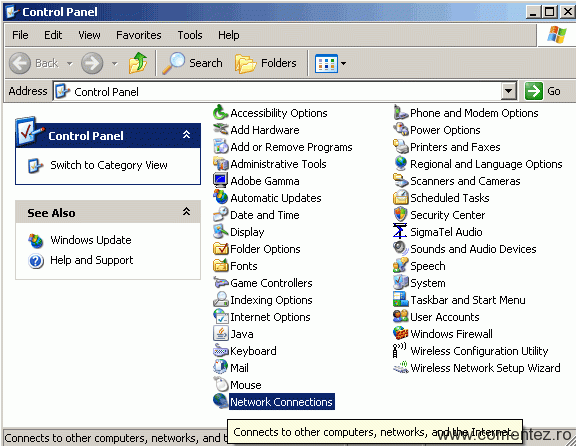Open the View menu
This screenshot has width=576, height=446.
[x=89, y=35]
